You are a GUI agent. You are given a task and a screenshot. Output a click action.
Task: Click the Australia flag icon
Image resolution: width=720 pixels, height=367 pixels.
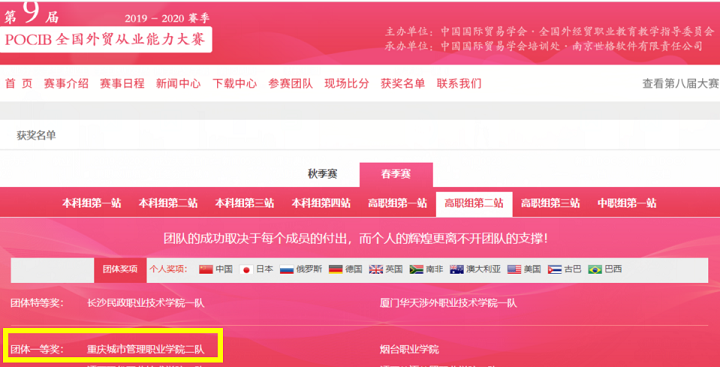click(457, 270)
